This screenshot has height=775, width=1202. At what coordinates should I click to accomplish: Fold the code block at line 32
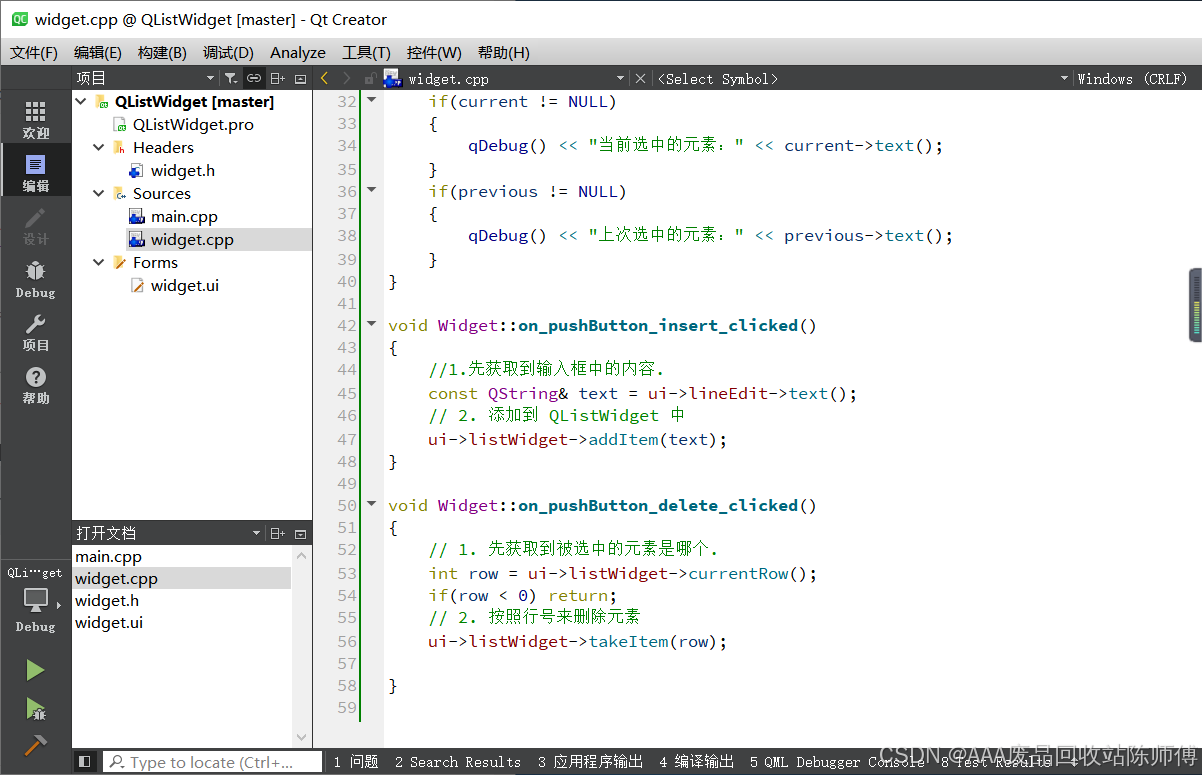pos(372,100)
